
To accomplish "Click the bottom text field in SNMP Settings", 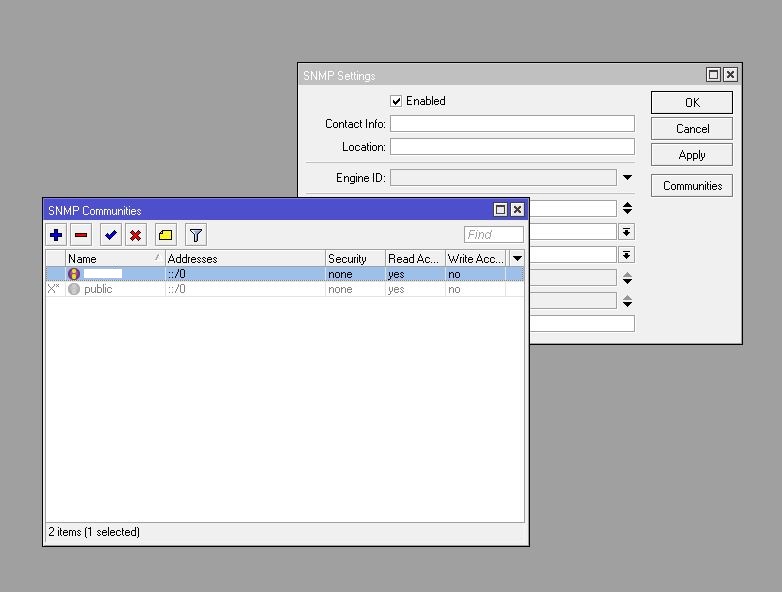I will pyautogui.click(x=582, y=323).
